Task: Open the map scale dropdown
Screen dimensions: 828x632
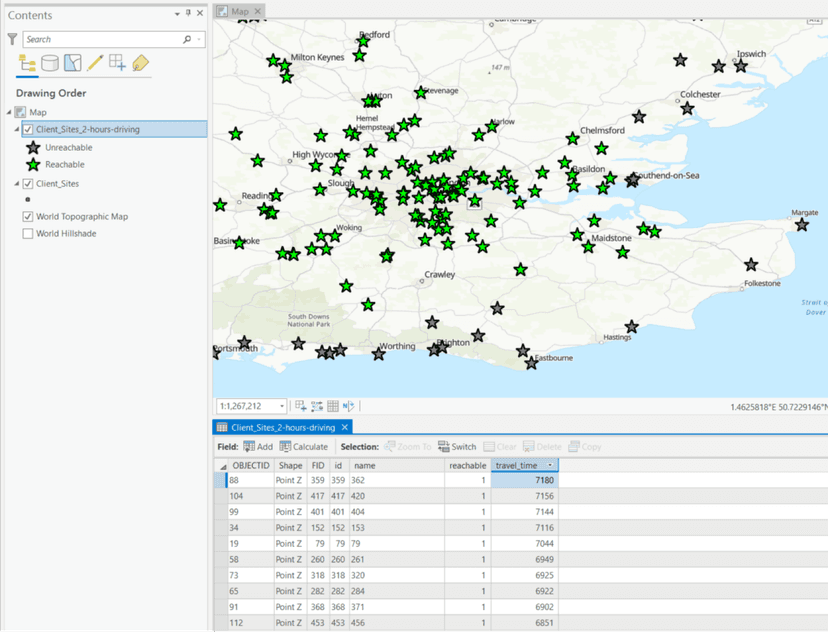Action: pos(282,406)
